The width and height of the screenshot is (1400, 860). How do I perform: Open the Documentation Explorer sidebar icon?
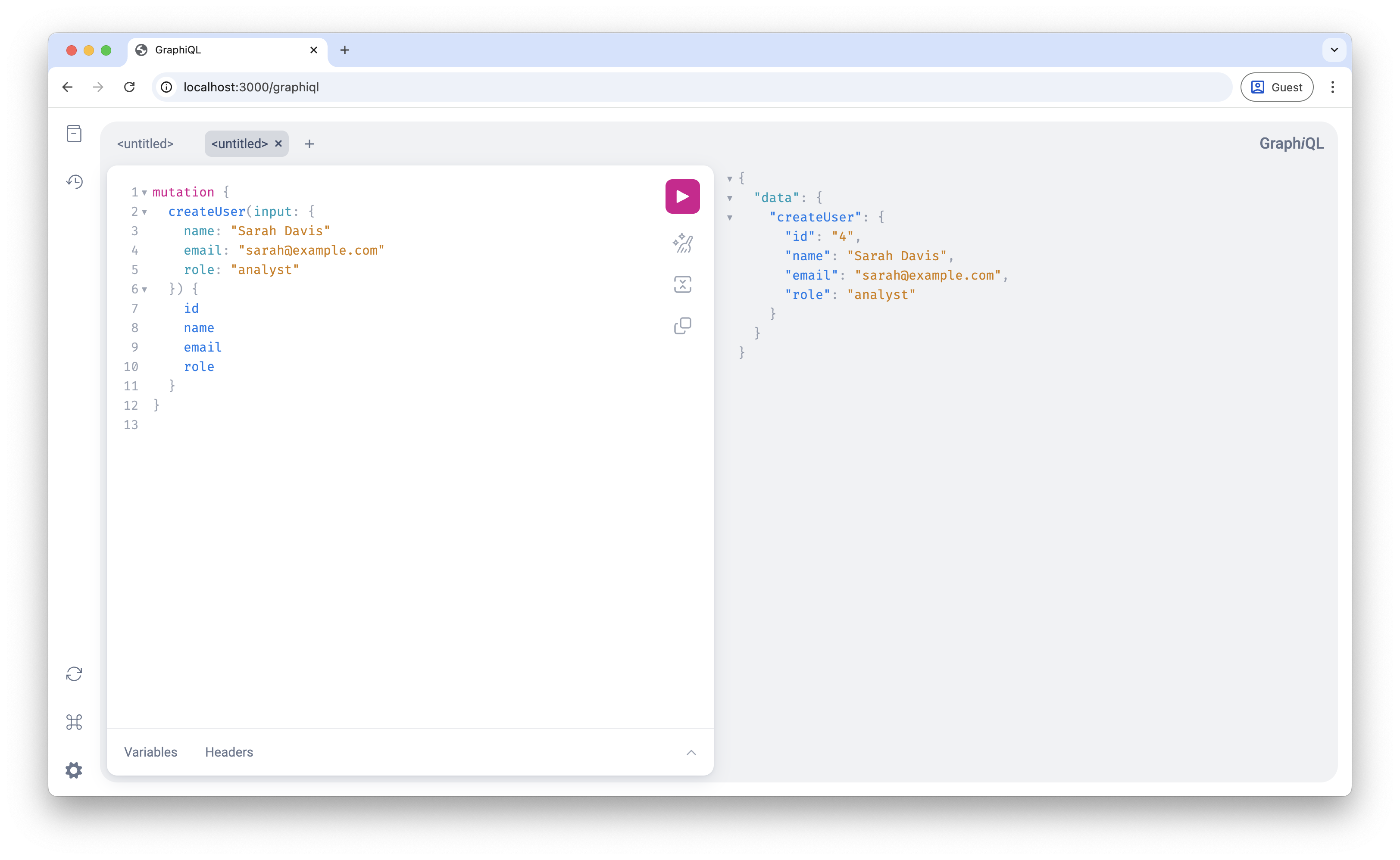tap(74, 134)
